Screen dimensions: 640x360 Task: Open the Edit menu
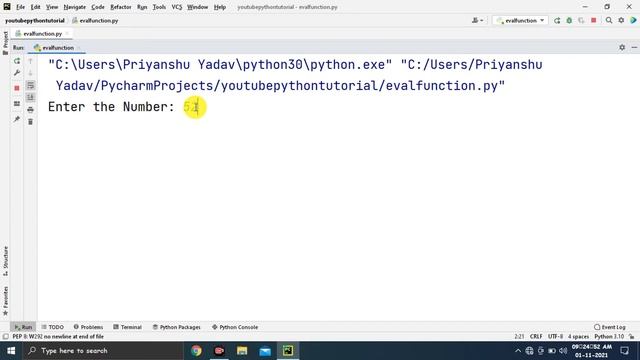[36, 7]
